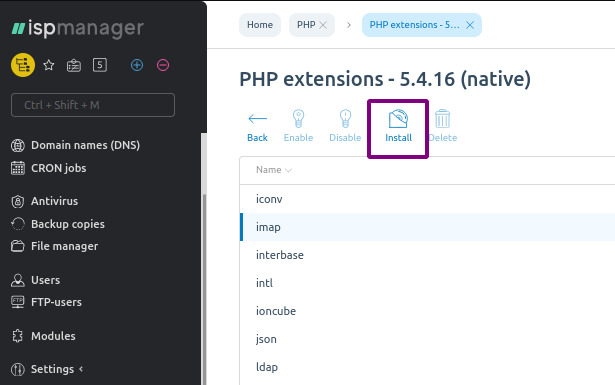Close the PHP tab
The width and height of the screenshot is (615, 385).
pos(323,25)
